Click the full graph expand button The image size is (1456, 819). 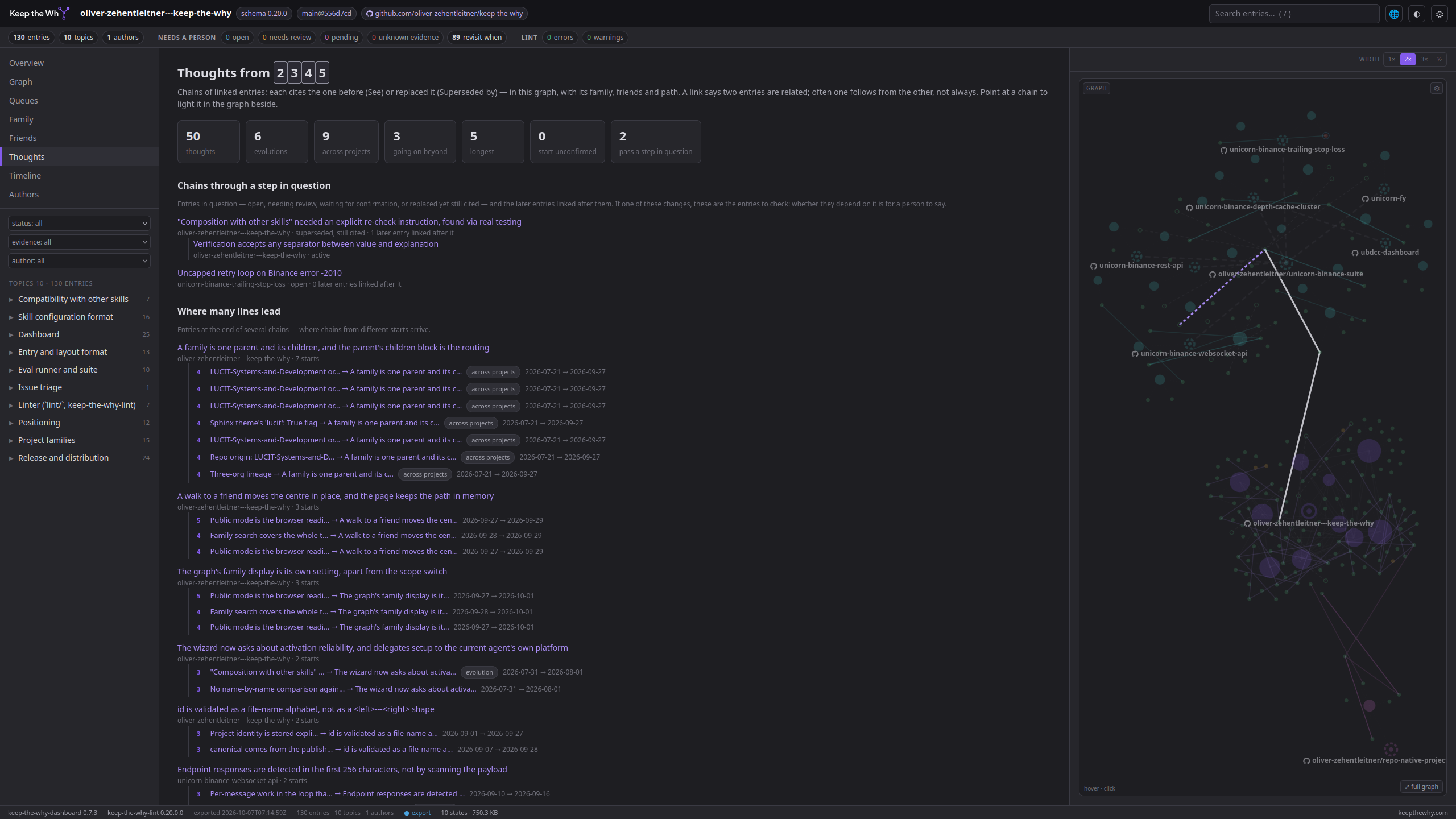point(1421,787)
